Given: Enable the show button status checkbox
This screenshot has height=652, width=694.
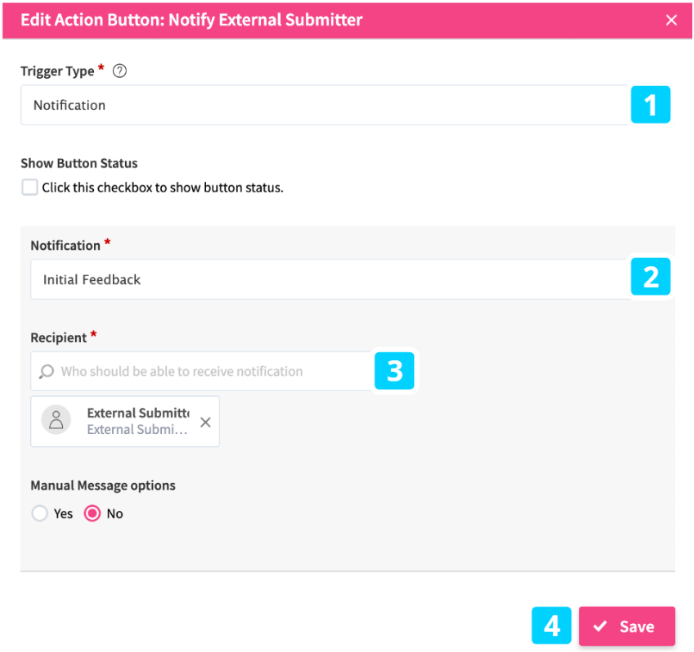Looking at the screenshot, I should (x=30, y=187).
